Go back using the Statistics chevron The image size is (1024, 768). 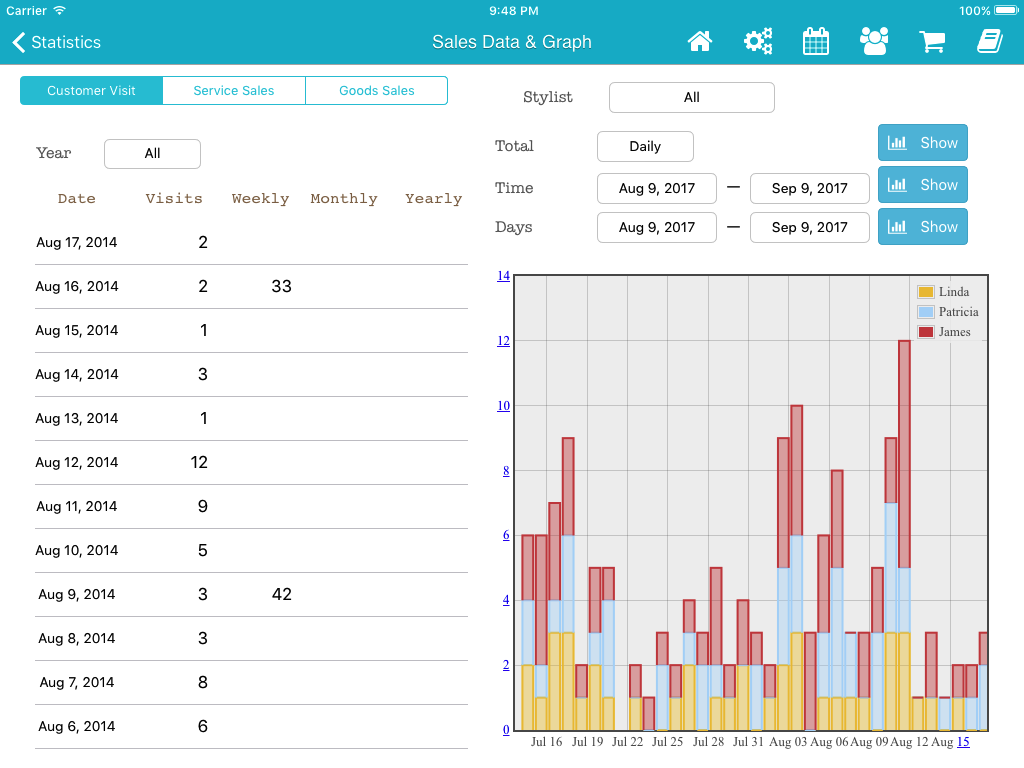click(x=57, y=42)
